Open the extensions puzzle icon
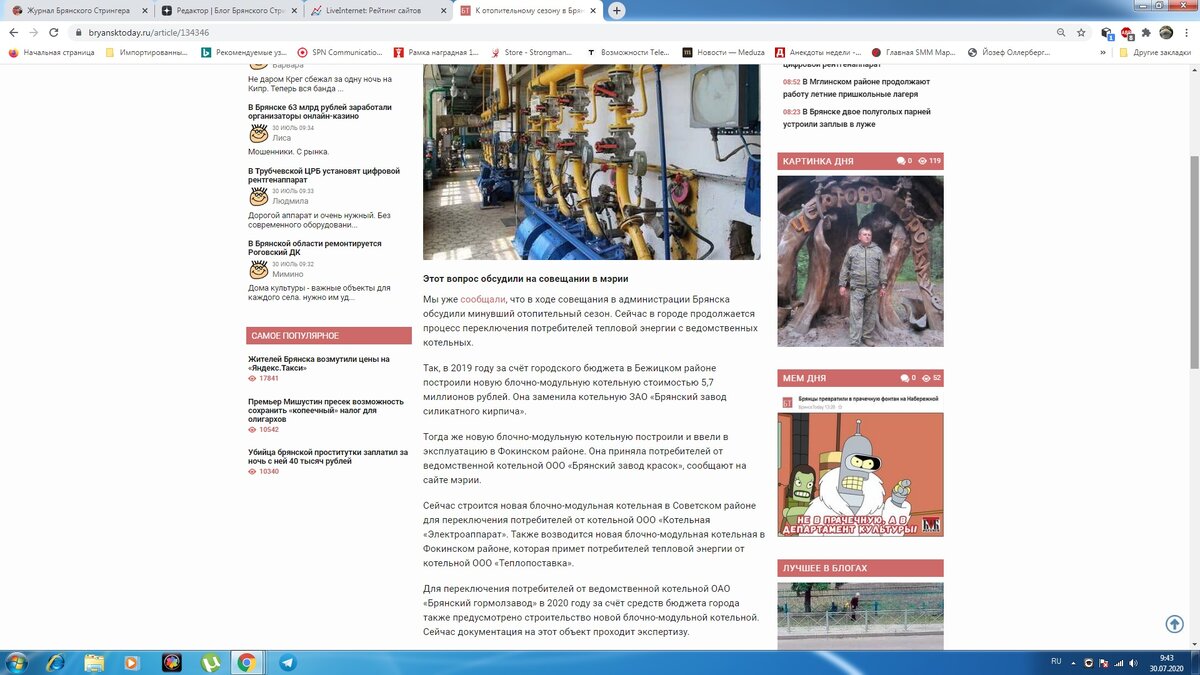Image resolution: width=1200 pixels, height=675 pixels. [1145, 32]
